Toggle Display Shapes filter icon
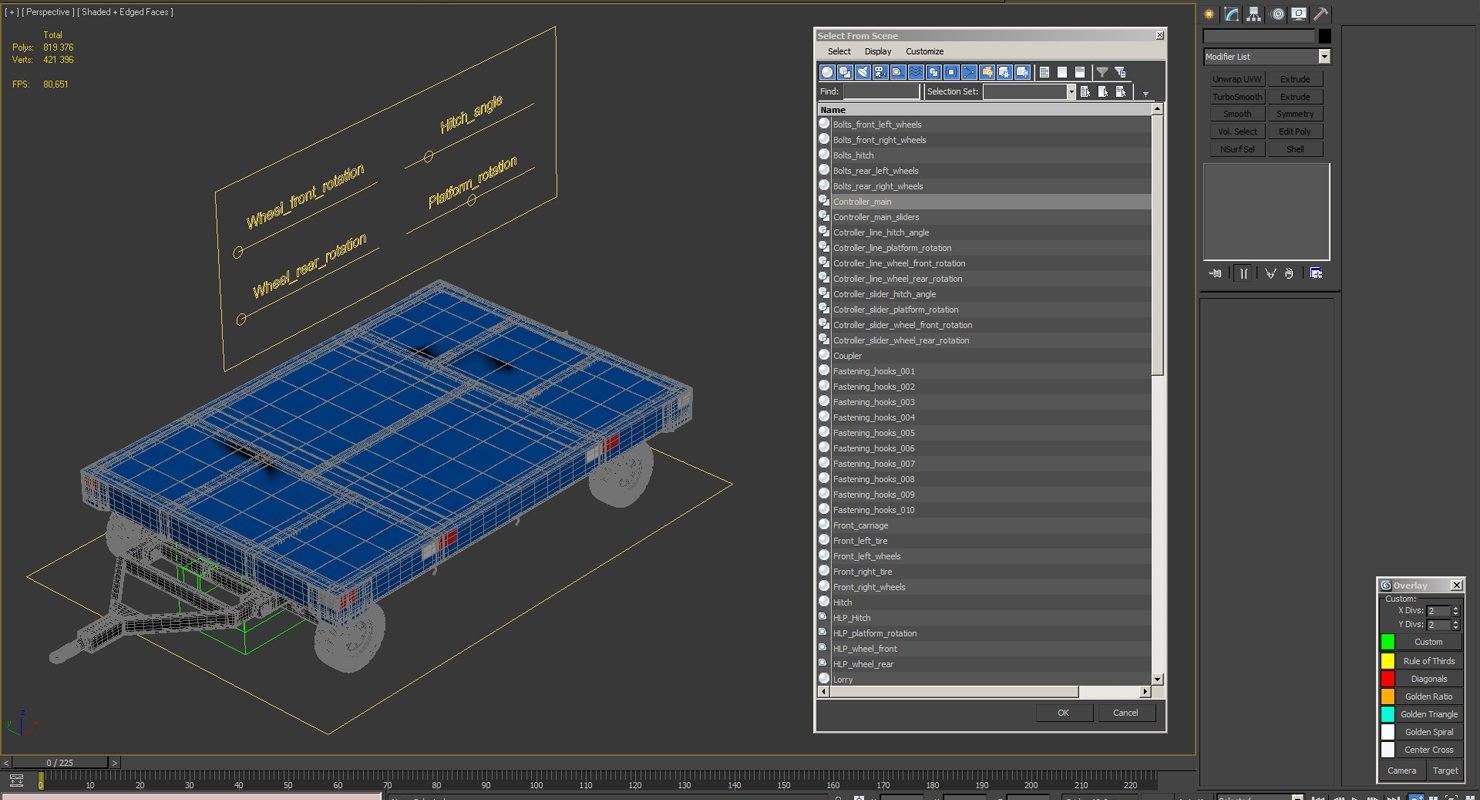 point(845,72)
